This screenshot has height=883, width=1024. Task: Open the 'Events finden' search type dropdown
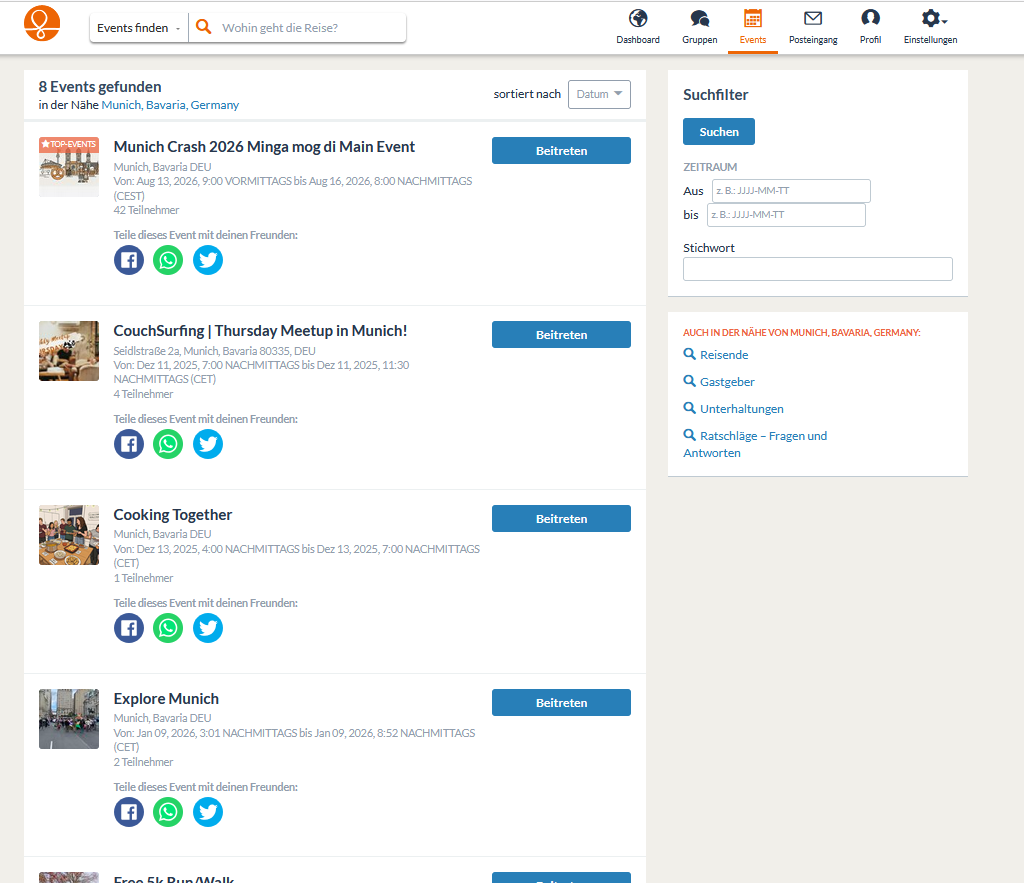click(x=139, y=28)
